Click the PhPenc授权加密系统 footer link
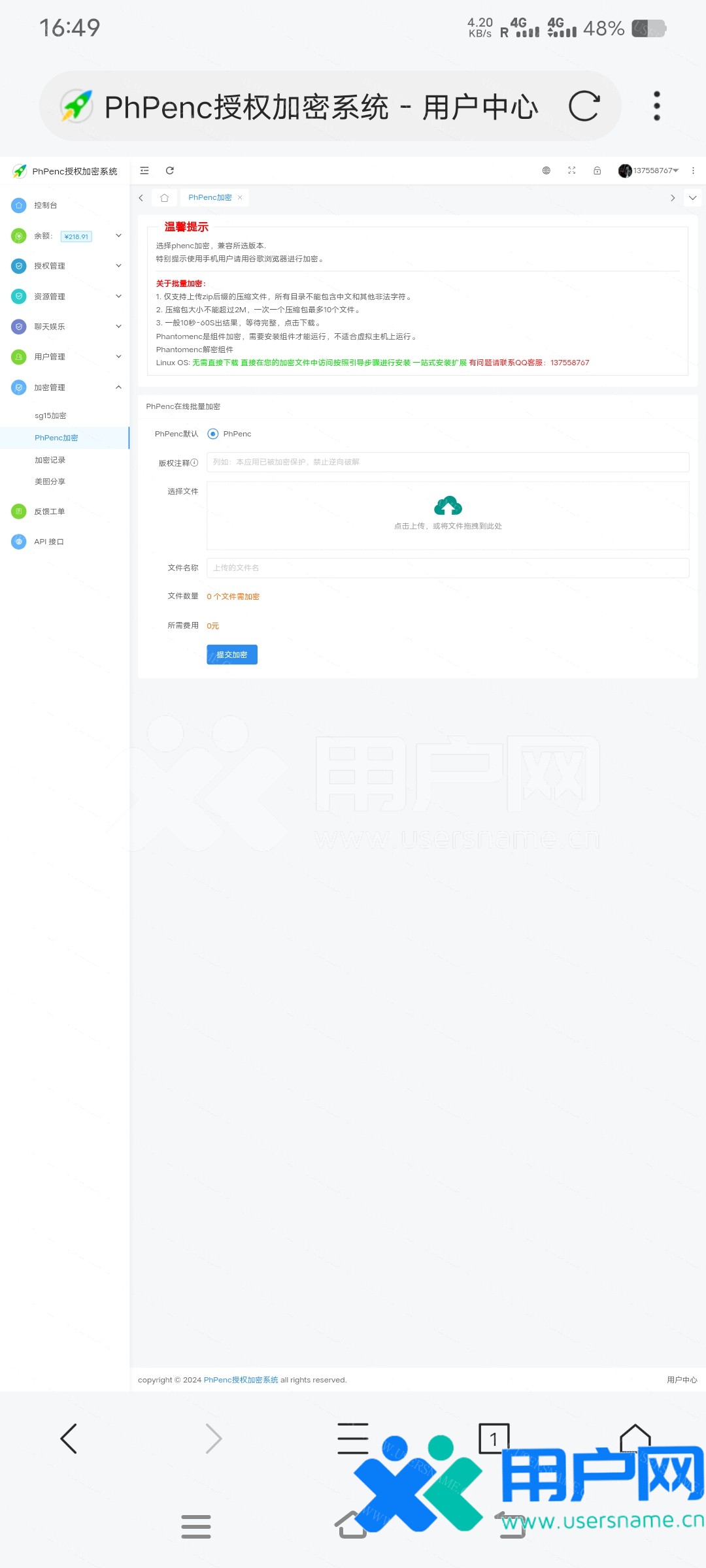706x1568 pixels. click(x=241, y=1380)
